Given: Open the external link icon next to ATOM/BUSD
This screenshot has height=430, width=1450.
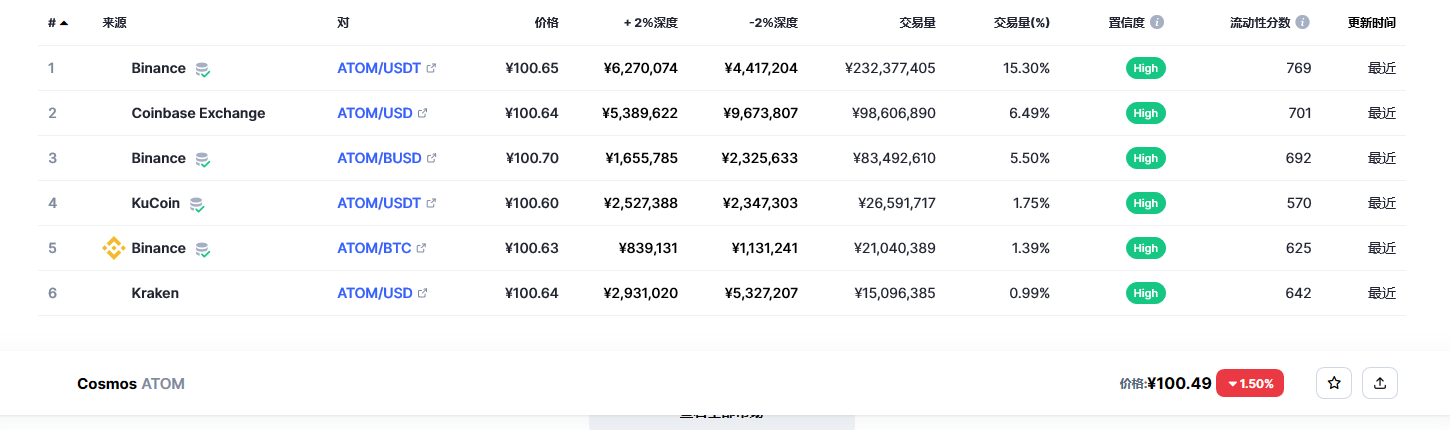Looking at the screenshot, I should point(431,158).
